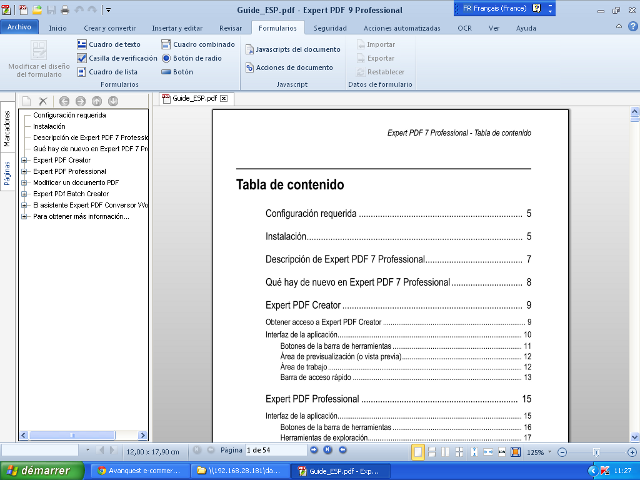Viewport: 640px width, 480px height.
Task: Click the save diskette icon in quick access toolbar
Action: 51,10
